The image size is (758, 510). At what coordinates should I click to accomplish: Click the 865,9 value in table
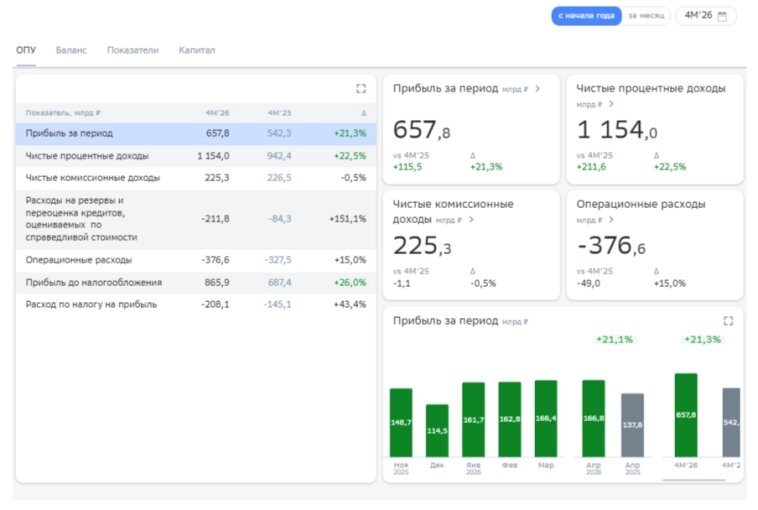[x=217, y=283]
